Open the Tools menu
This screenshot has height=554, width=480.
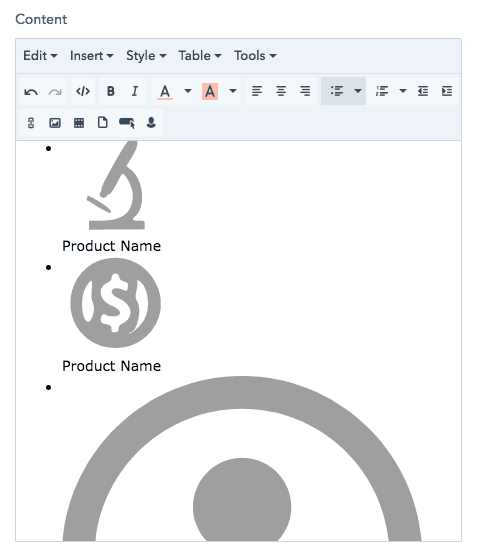[255, 56]
